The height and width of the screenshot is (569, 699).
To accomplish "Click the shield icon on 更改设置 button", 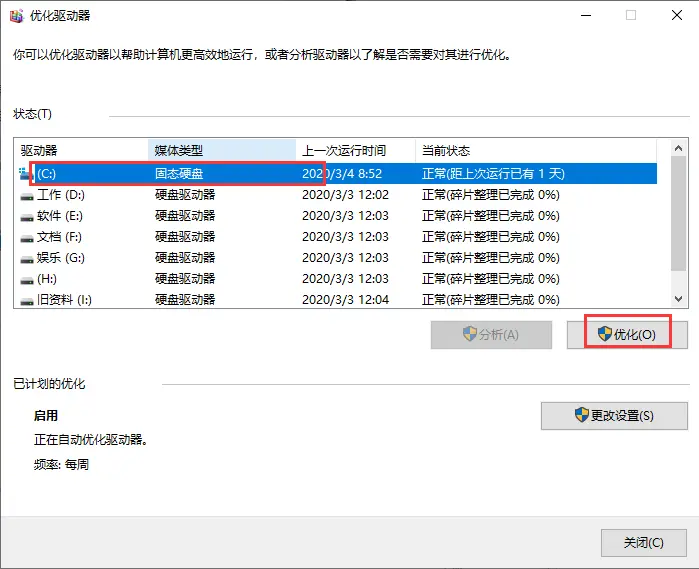I will (581, 415).
